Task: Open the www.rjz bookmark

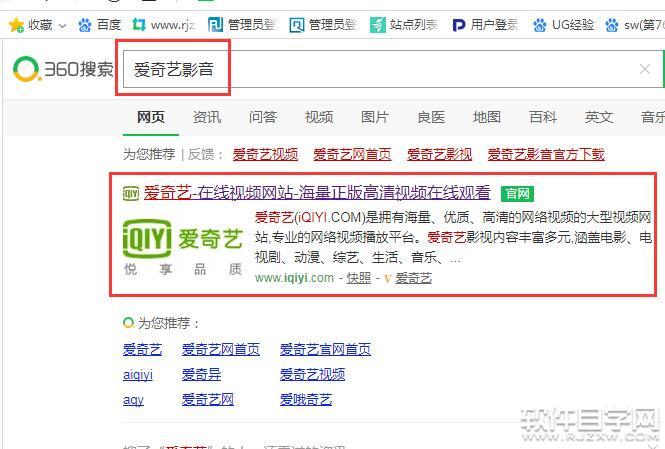Action: 164,25
